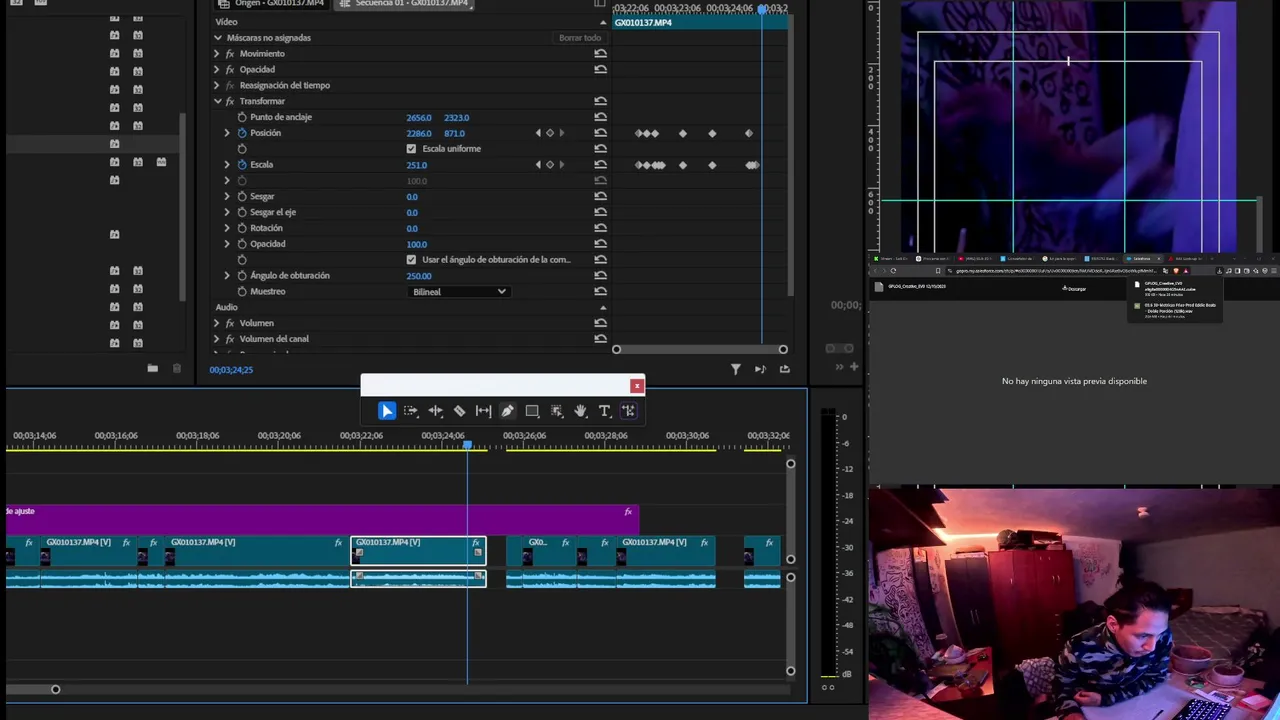Toggle the Transformar fx effect on/off

(230, 101)
